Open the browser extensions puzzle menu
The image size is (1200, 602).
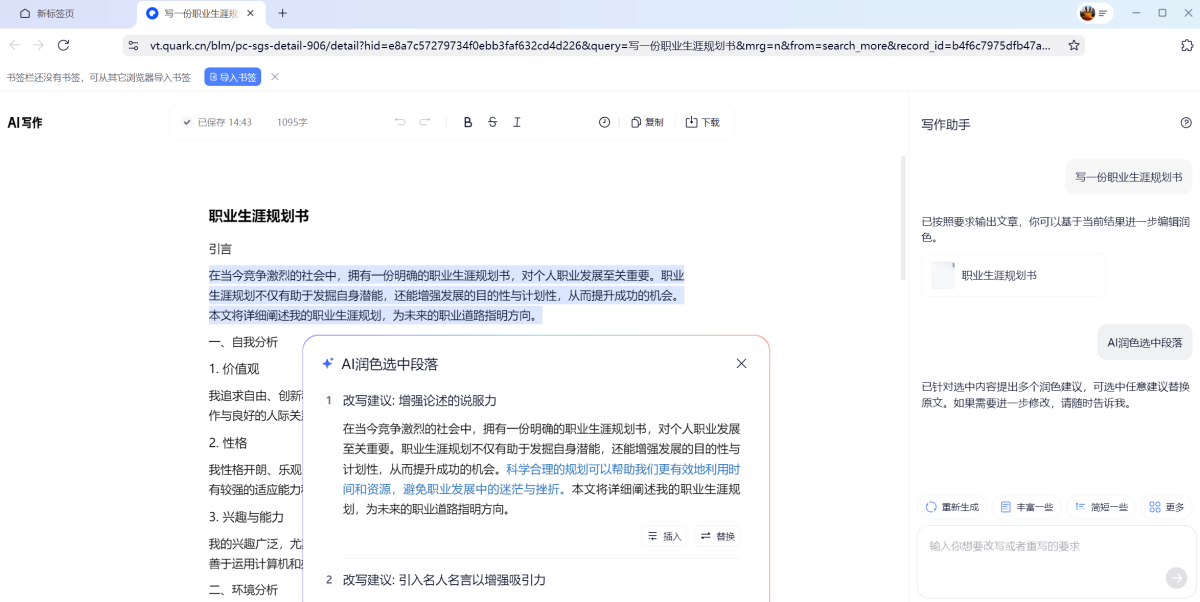pyautogui.click(x=1187, y=45)
